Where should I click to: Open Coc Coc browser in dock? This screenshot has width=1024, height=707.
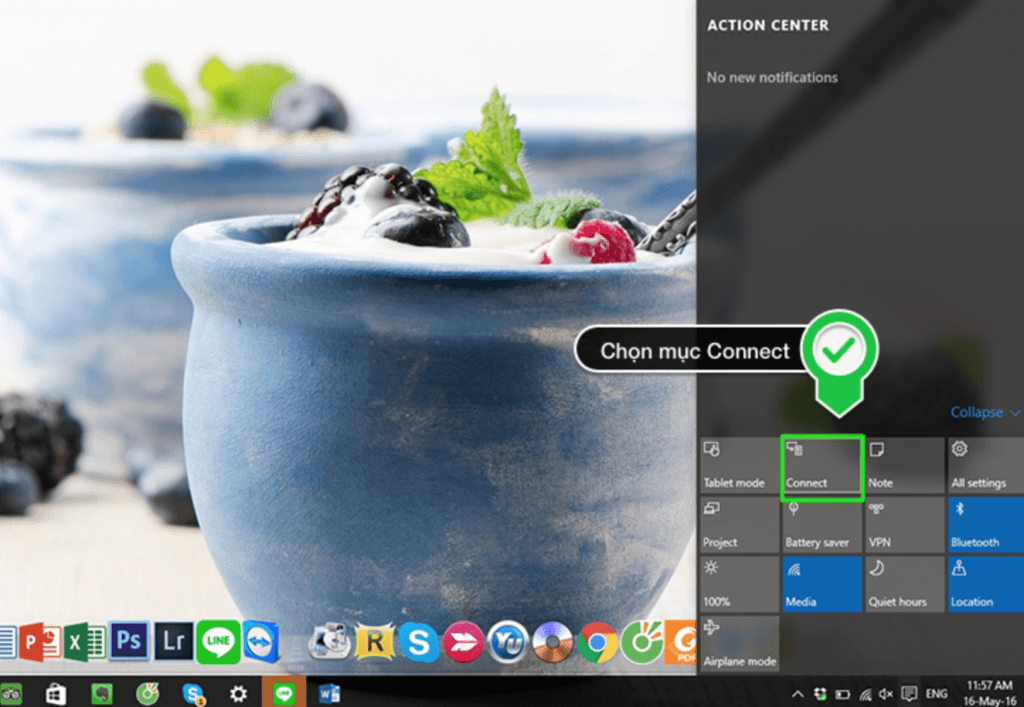click(x=641, y=642)
